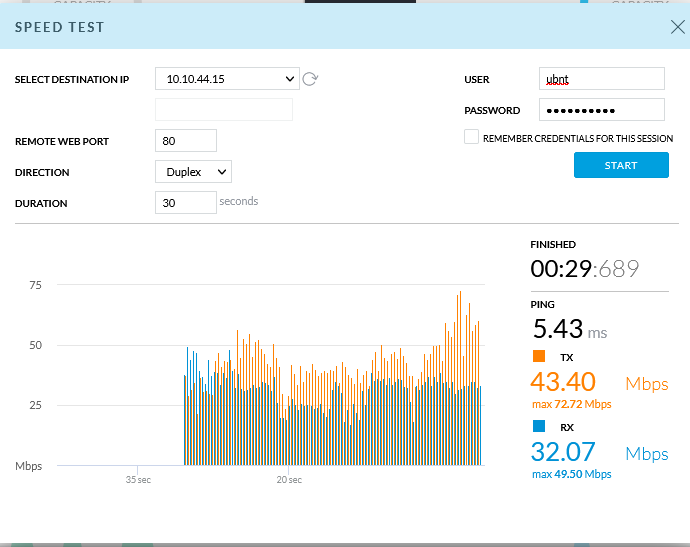Click the Remote Web Port field
Screen dimensions: 690x547
[186, 140]
